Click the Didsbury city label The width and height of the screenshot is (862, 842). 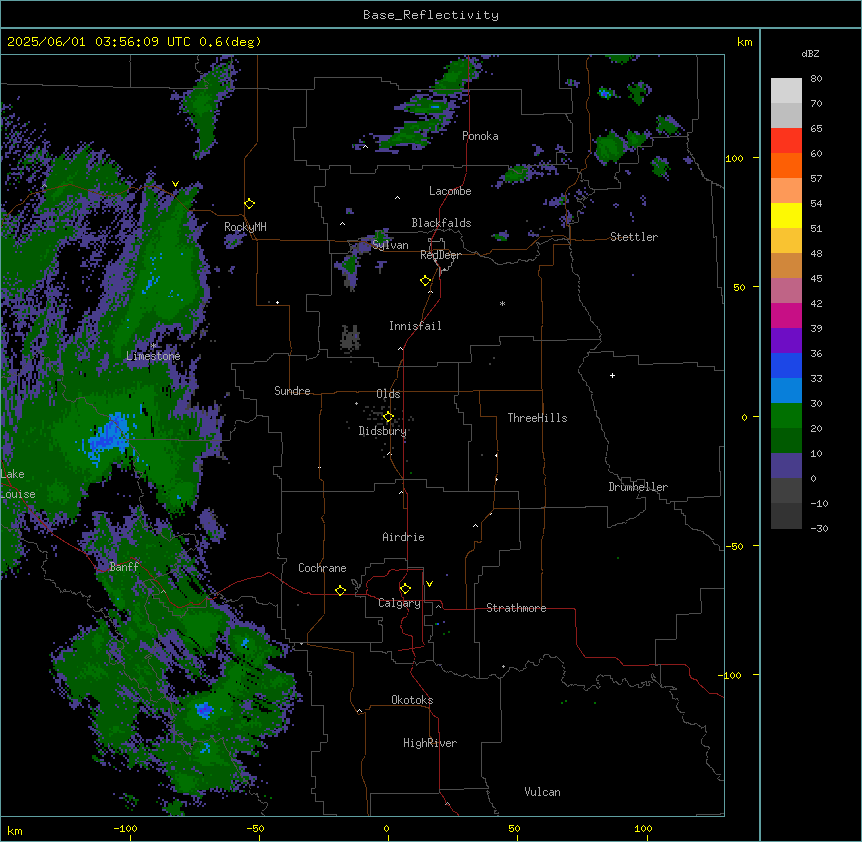383,431
